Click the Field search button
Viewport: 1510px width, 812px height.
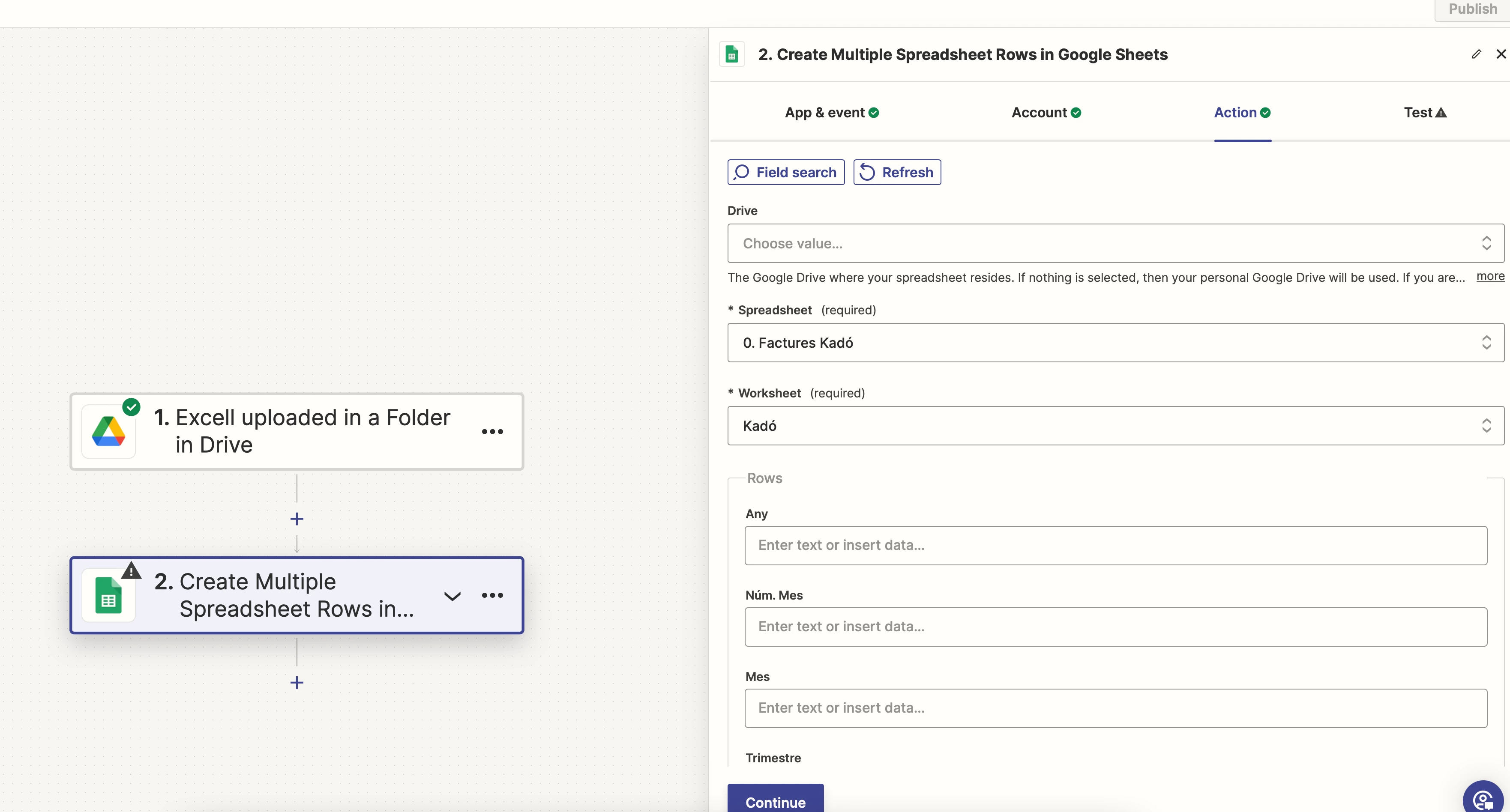[785, 172]
